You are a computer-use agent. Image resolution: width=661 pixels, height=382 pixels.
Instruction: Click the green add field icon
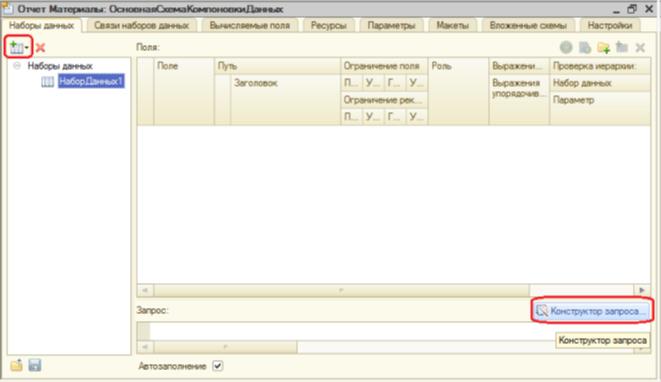(566, 48)
